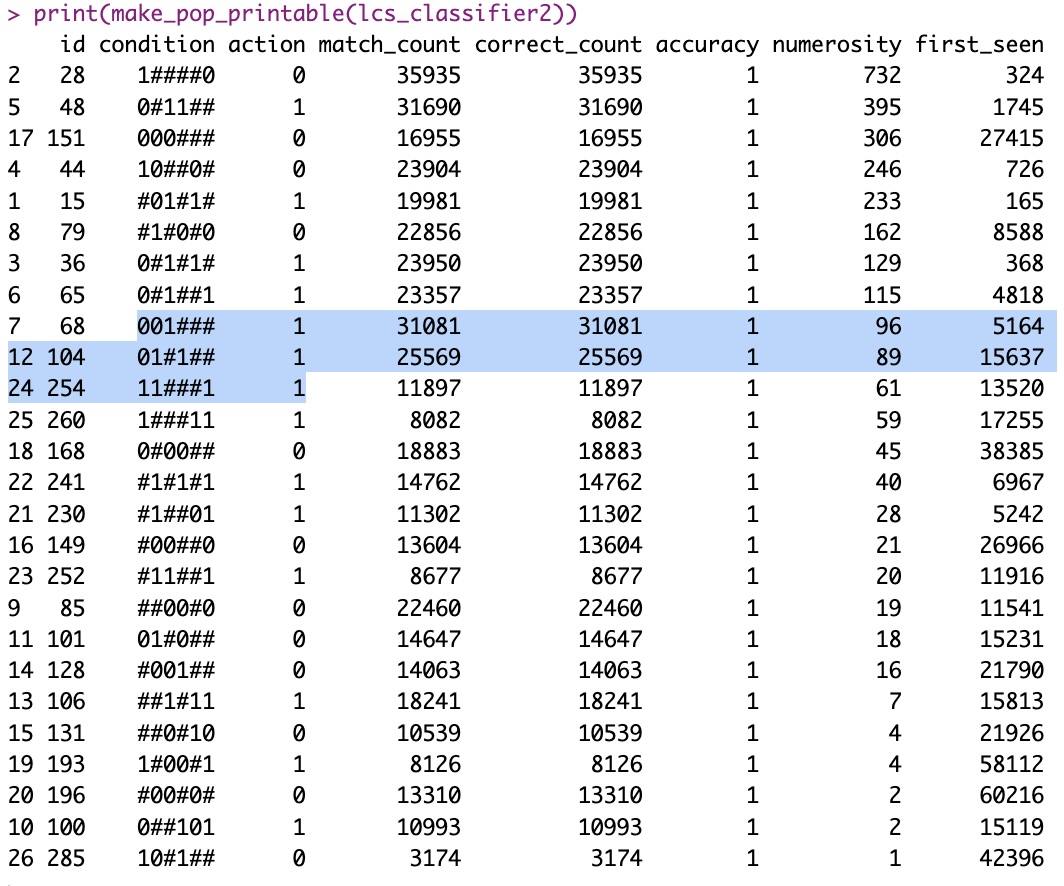This screenshot has height=886, width=1064.
Task: Select match_count value 22460
Action: click(428, 608)
